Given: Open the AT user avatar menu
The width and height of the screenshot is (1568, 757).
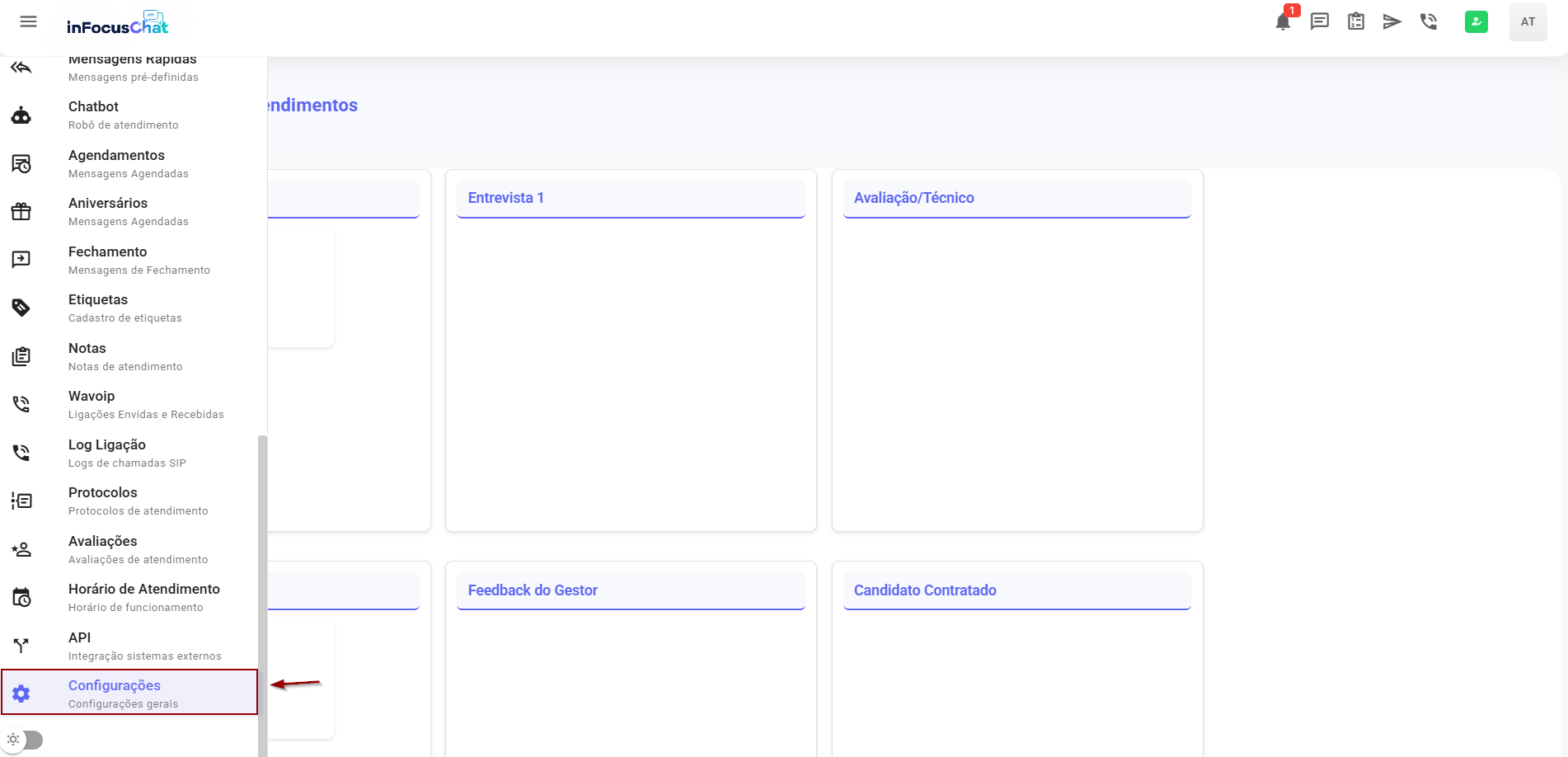Looking at the screenshot, I should click(1528, 21).
